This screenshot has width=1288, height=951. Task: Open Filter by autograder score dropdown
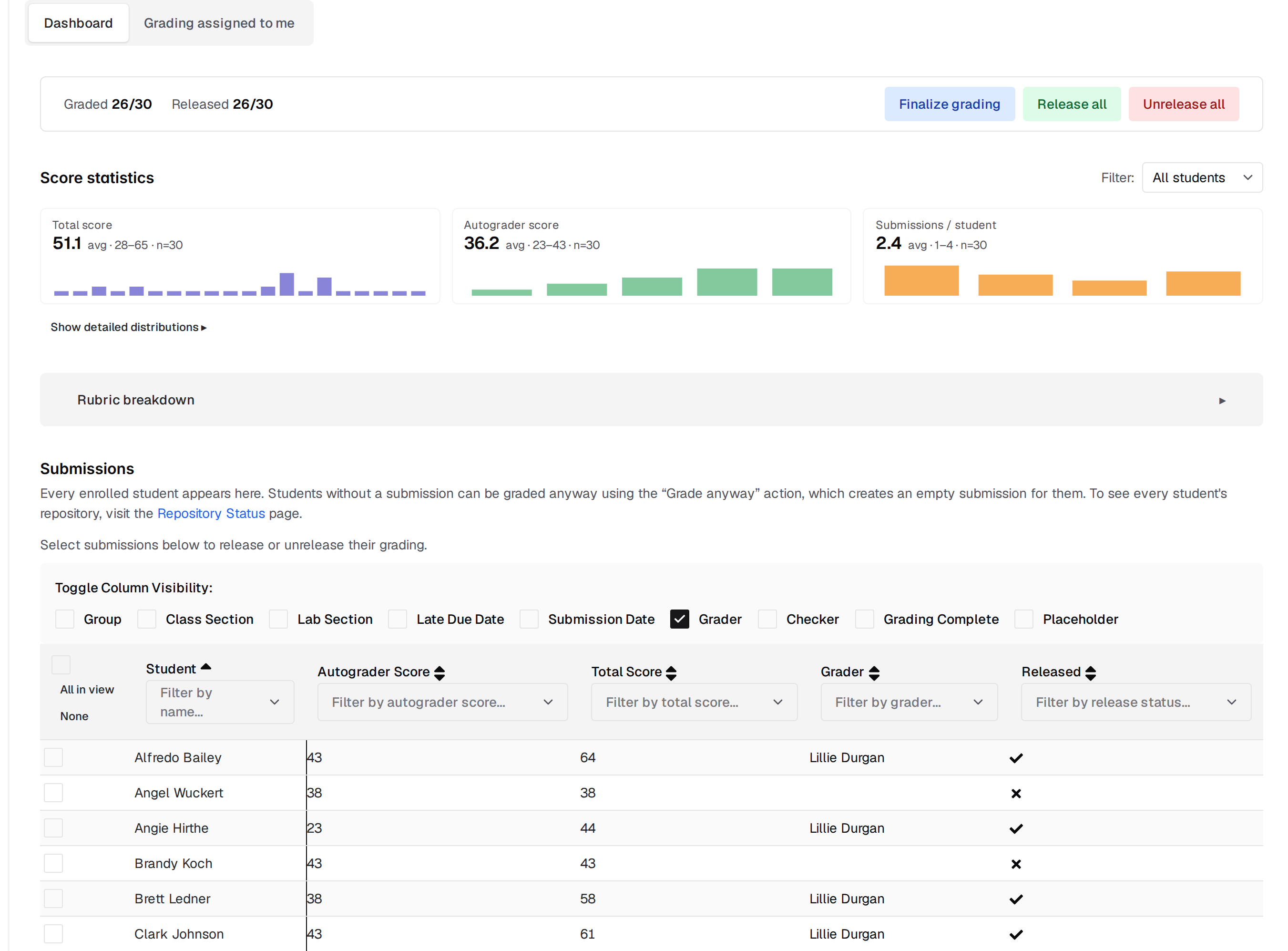(x=442, y=703)
